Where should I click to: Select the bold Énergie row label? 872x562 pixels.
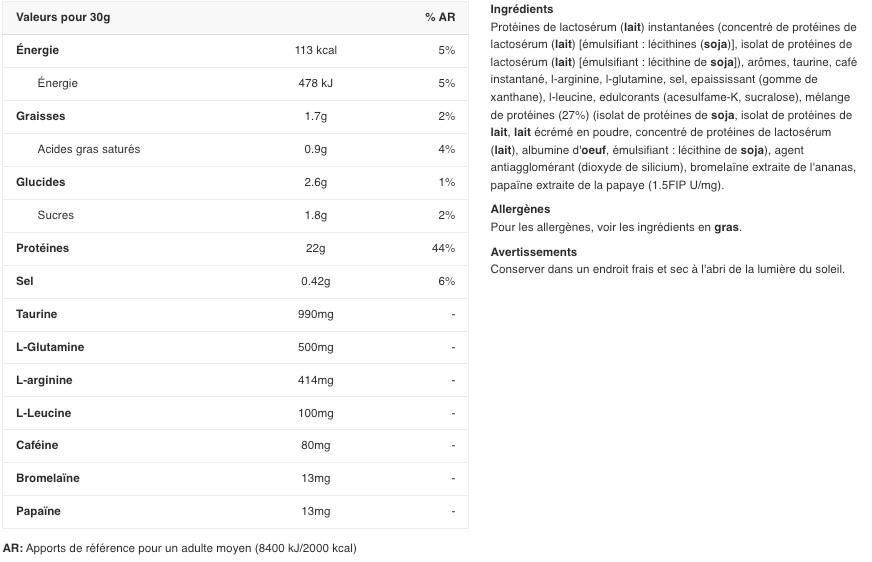click(38, 50)
